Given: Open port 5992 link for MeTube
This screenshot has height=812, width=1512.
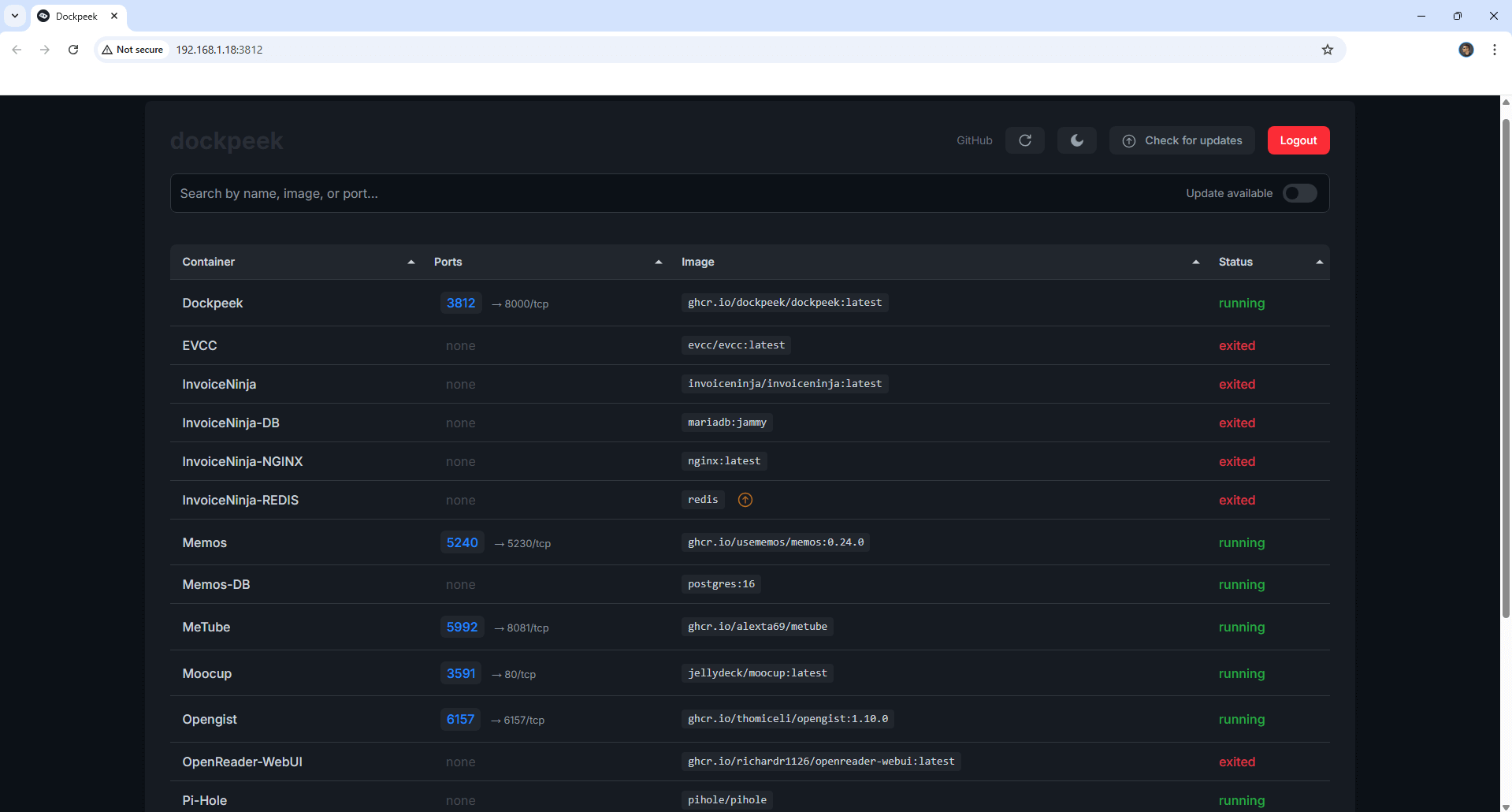Looking at the screenshot, I should 462,627.
